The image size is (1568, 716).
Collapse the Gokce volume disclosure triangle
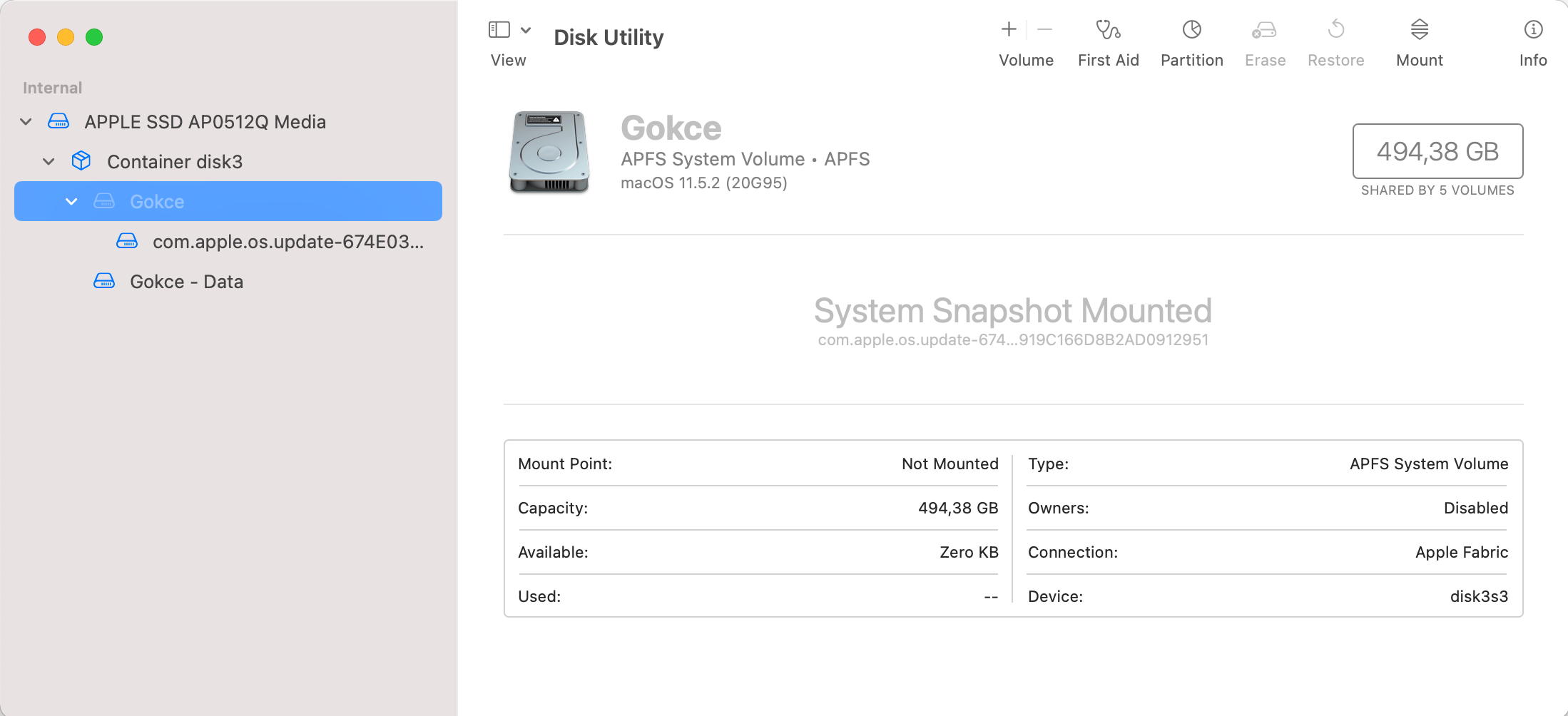(x=71, y=201)
